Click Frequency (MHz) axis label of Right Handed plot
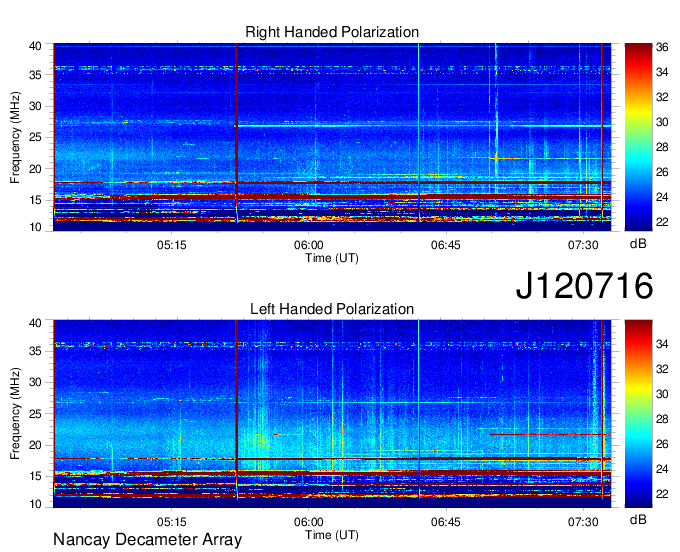 pos(15,137)
